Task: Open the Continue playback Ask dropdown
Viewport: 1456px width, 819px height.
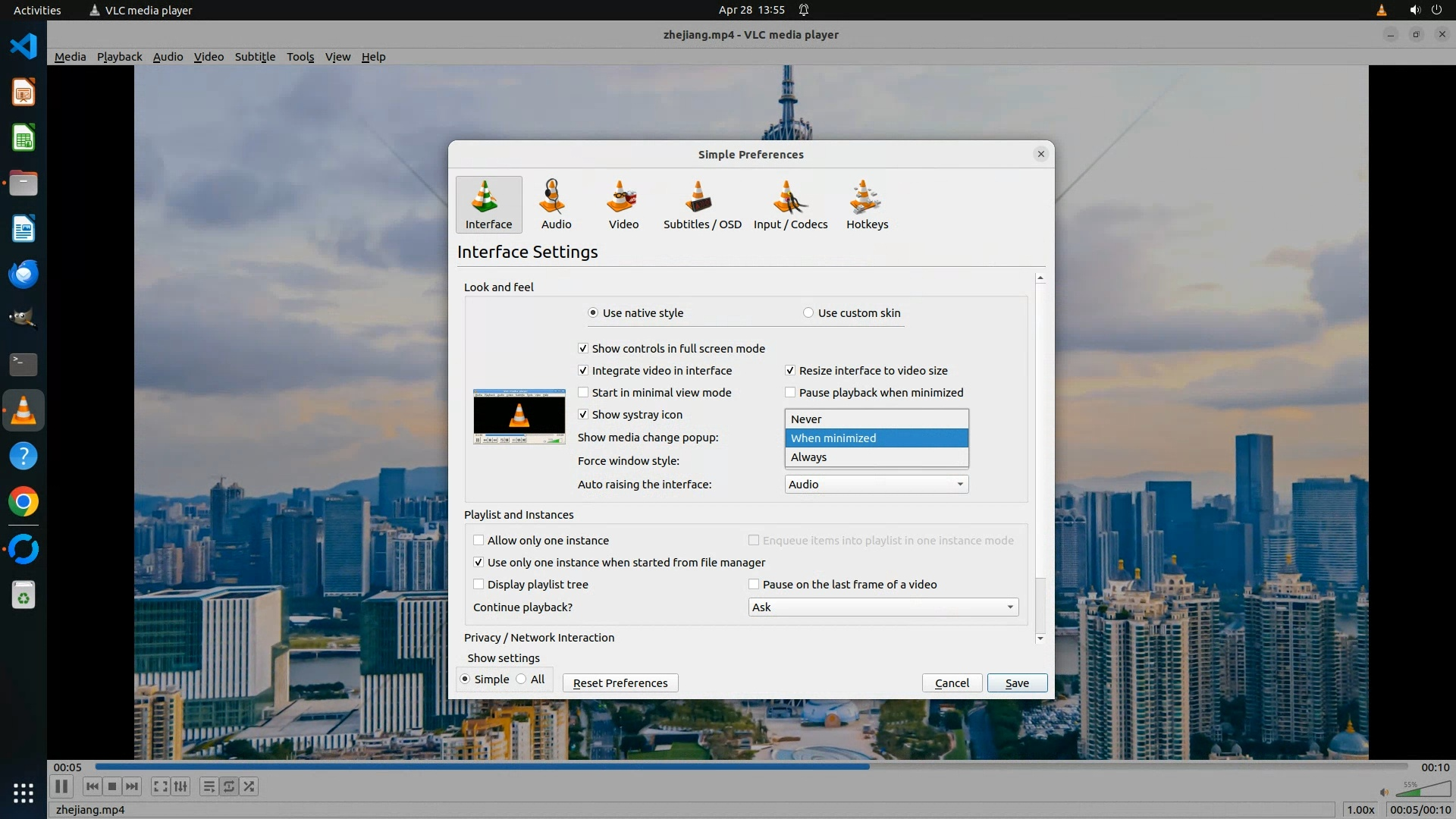Action: (x=883, y=607)
